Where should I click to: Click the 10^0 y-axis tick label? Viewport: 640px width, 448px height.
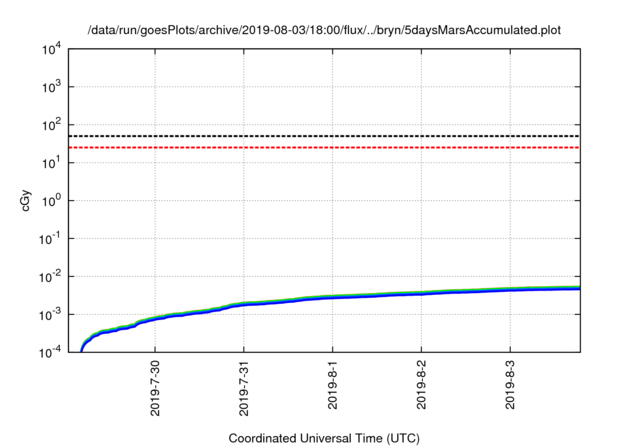[52, 201]
